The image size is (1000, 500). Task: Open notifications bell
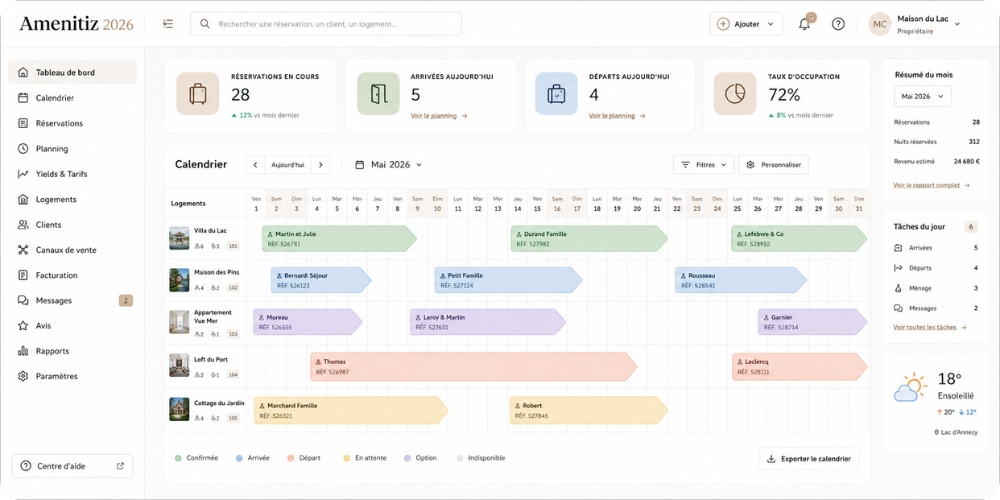pyautogui.click(x=804, y=24)
